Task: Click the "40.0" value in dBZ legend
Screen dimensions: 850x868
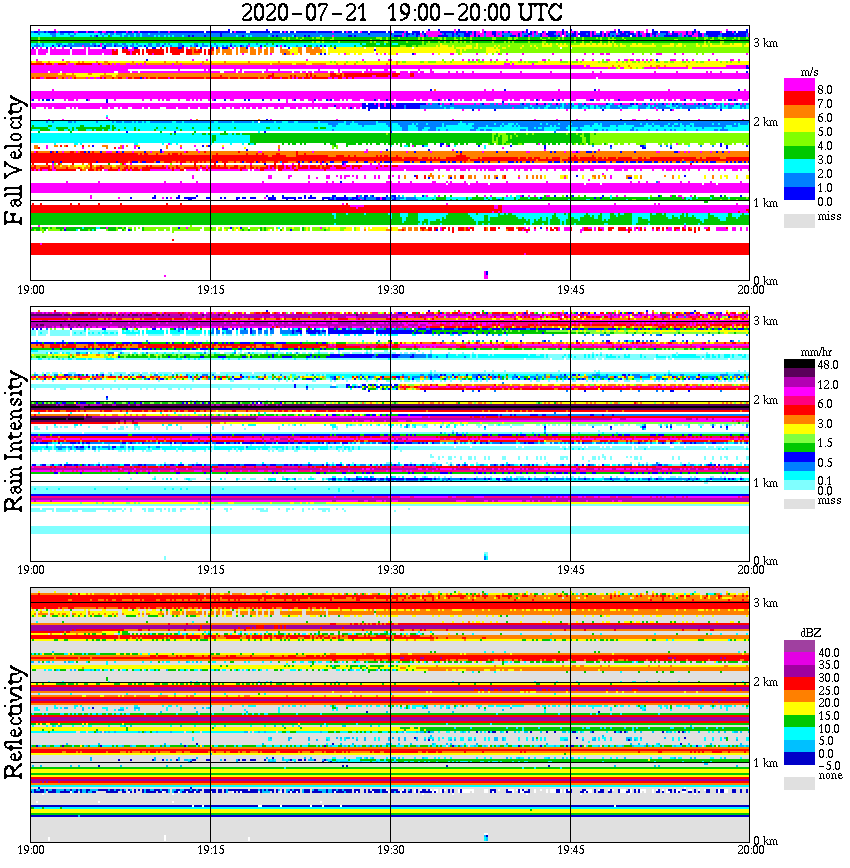Action: coord(829,653)
